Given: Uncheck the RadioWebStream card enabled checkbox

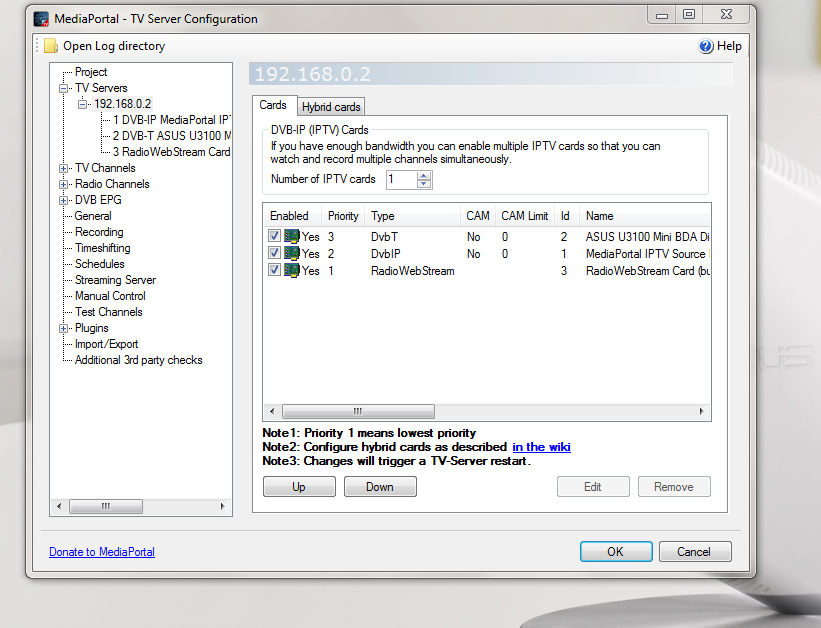Looking at the screenshot, I should (x=274, y=270).
